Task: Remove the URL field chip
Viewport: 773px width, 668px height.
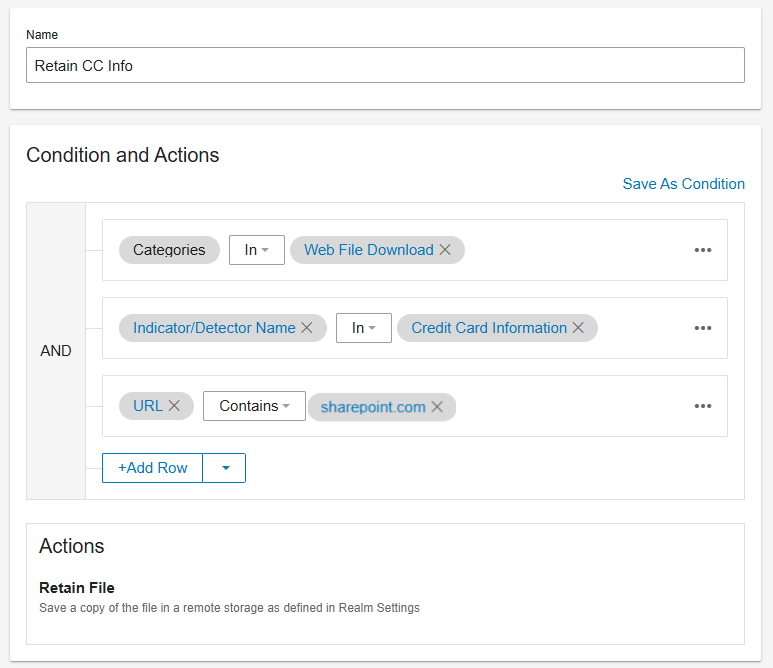Action: (x=174, y=406)
